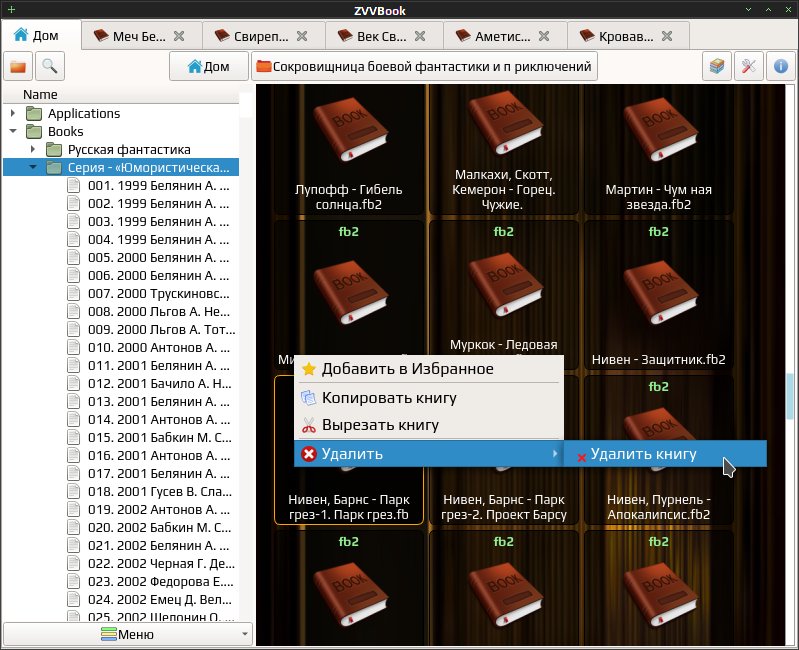Select Нивен, Барнс - Парк грез-1 label
Viewport: 799px width, 650px height.
[x=349, y=507]
